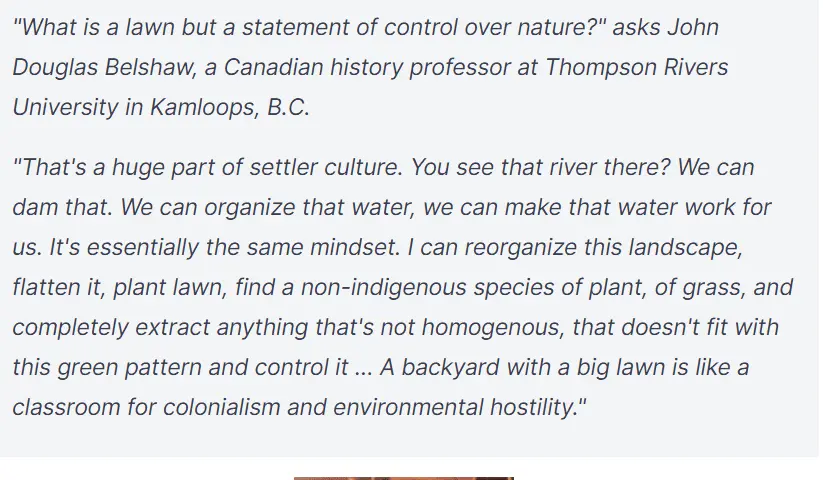
Task: Click the word "Kamloops" in the first paragraph
Action: (x=202, y=107)
